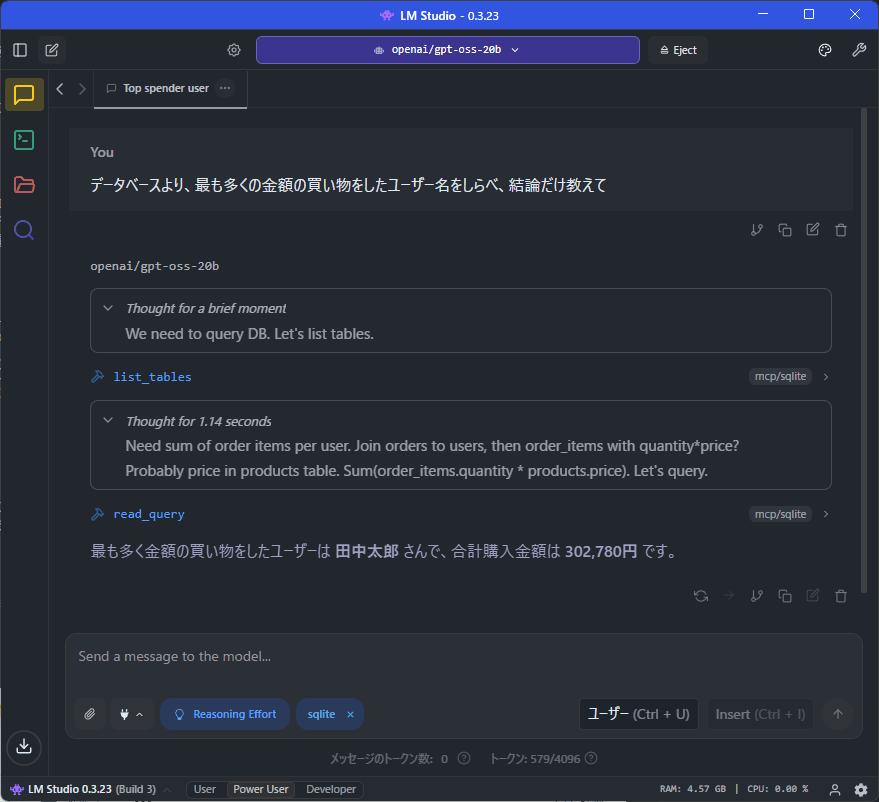Image resolution: width=879 pixels, height=802 pixels.
Task: Open the read_query tool call
Action: coord(149,514)
